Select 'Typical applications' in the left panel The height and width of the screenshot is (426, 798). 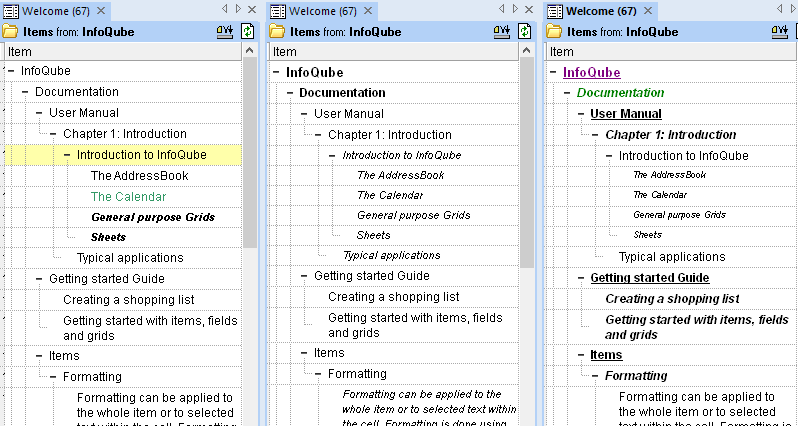(130, 258)
